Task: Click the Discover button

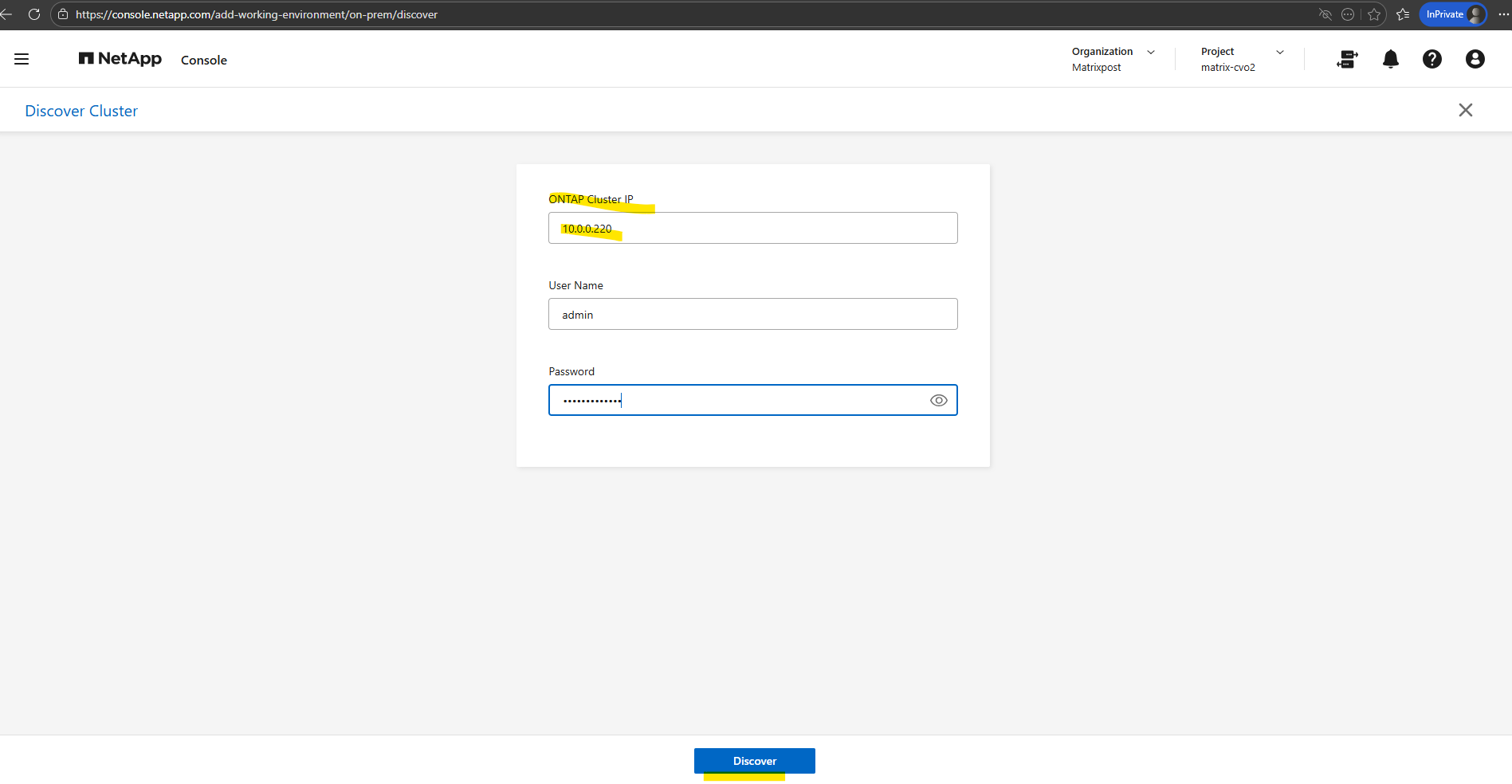Action: click(x=755, y=761)
